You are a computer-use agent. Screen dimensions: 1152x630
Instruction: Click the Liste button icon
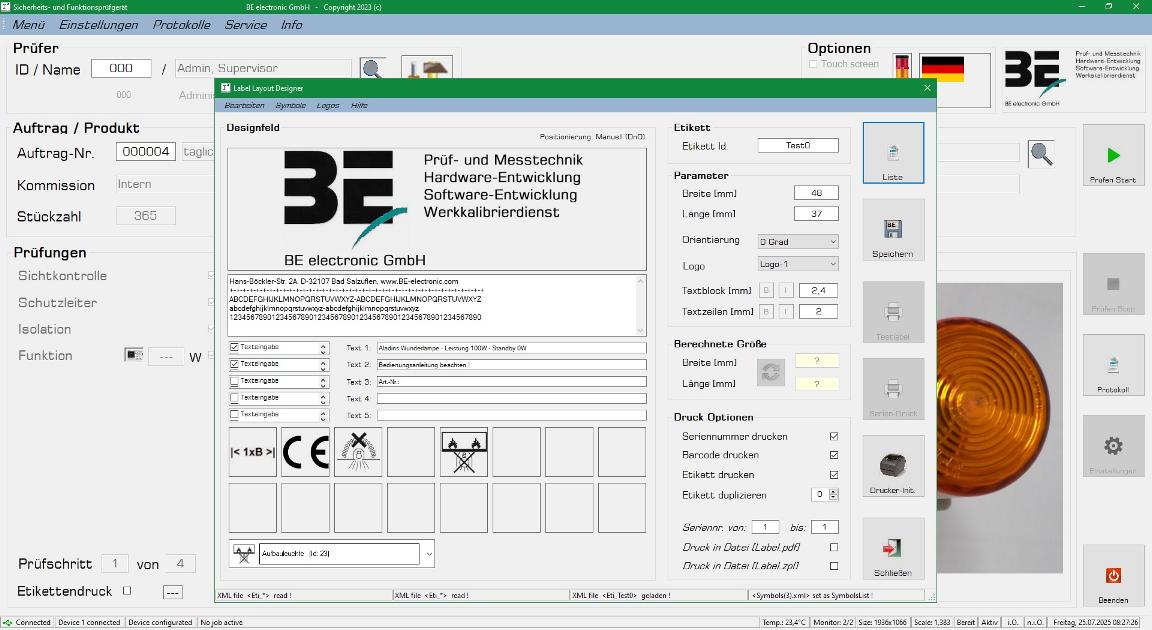pos(893,153)
